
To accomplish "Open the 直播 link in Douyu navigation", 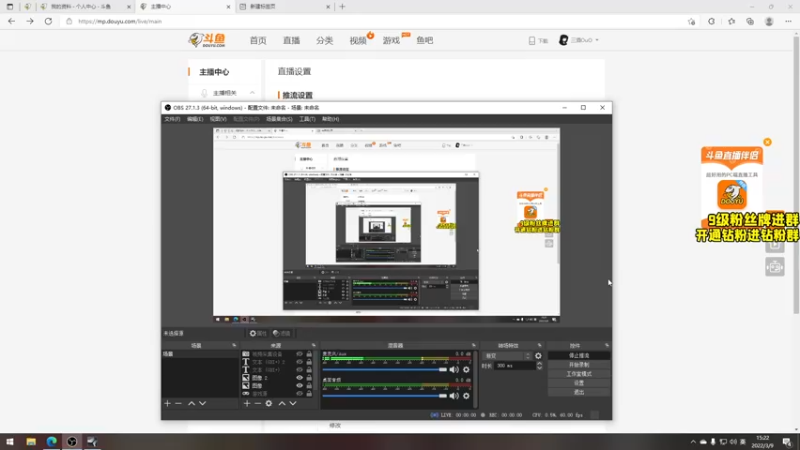I will tap(291, 40).
